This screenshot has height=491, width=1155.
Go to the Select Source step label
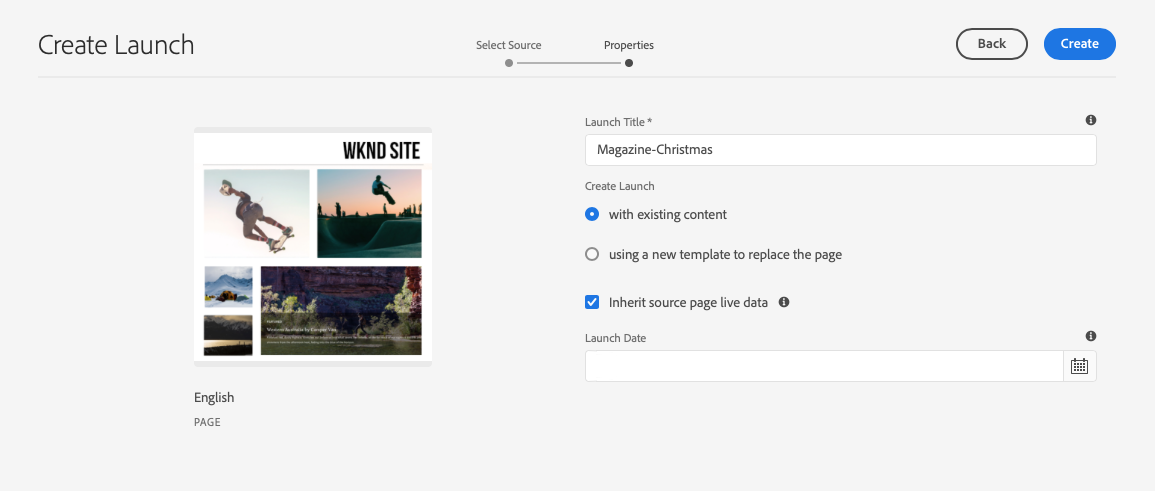[509, 45]
